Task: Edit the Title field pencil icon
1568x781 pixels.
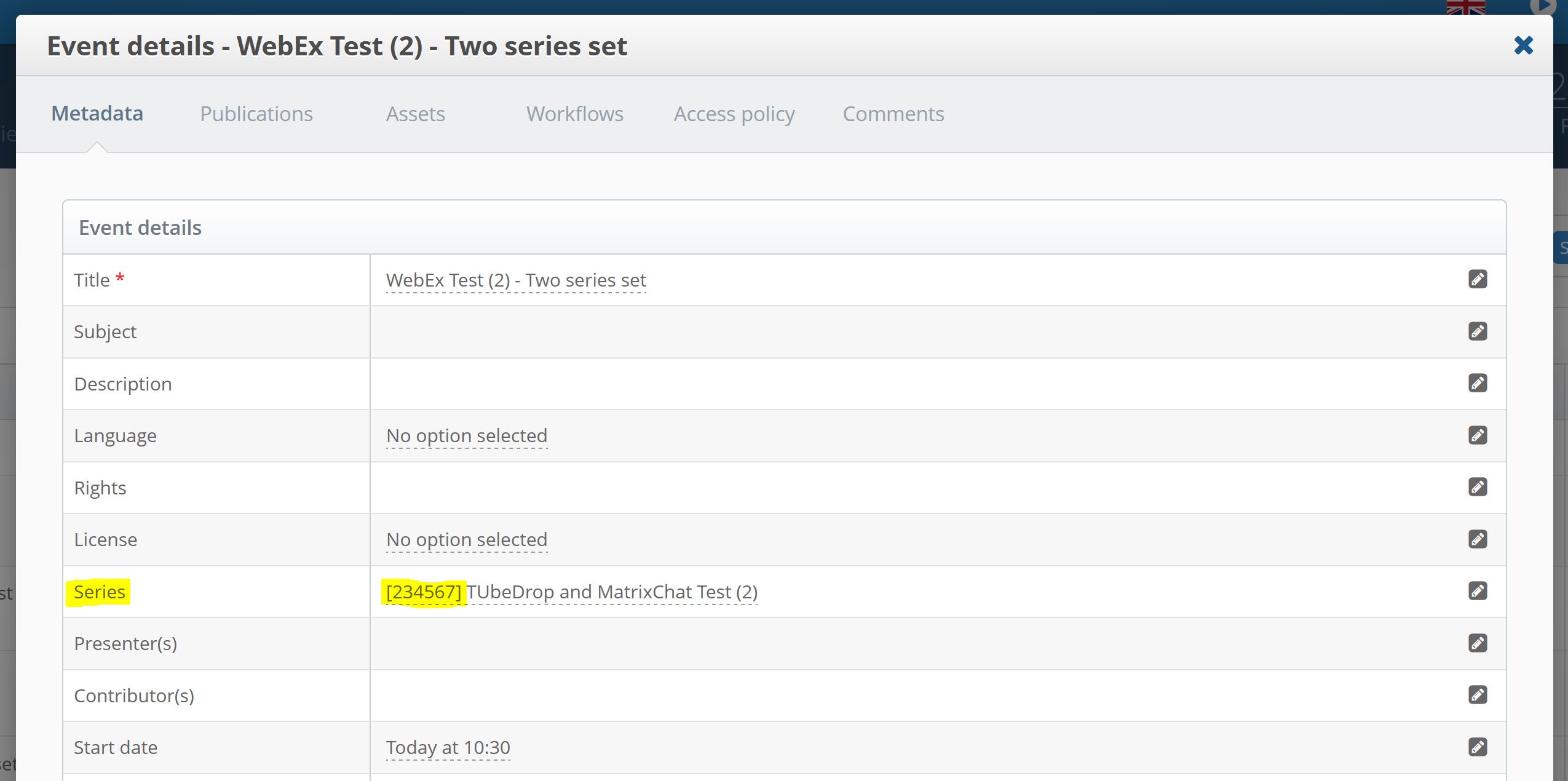Action: pos(1478,279)
